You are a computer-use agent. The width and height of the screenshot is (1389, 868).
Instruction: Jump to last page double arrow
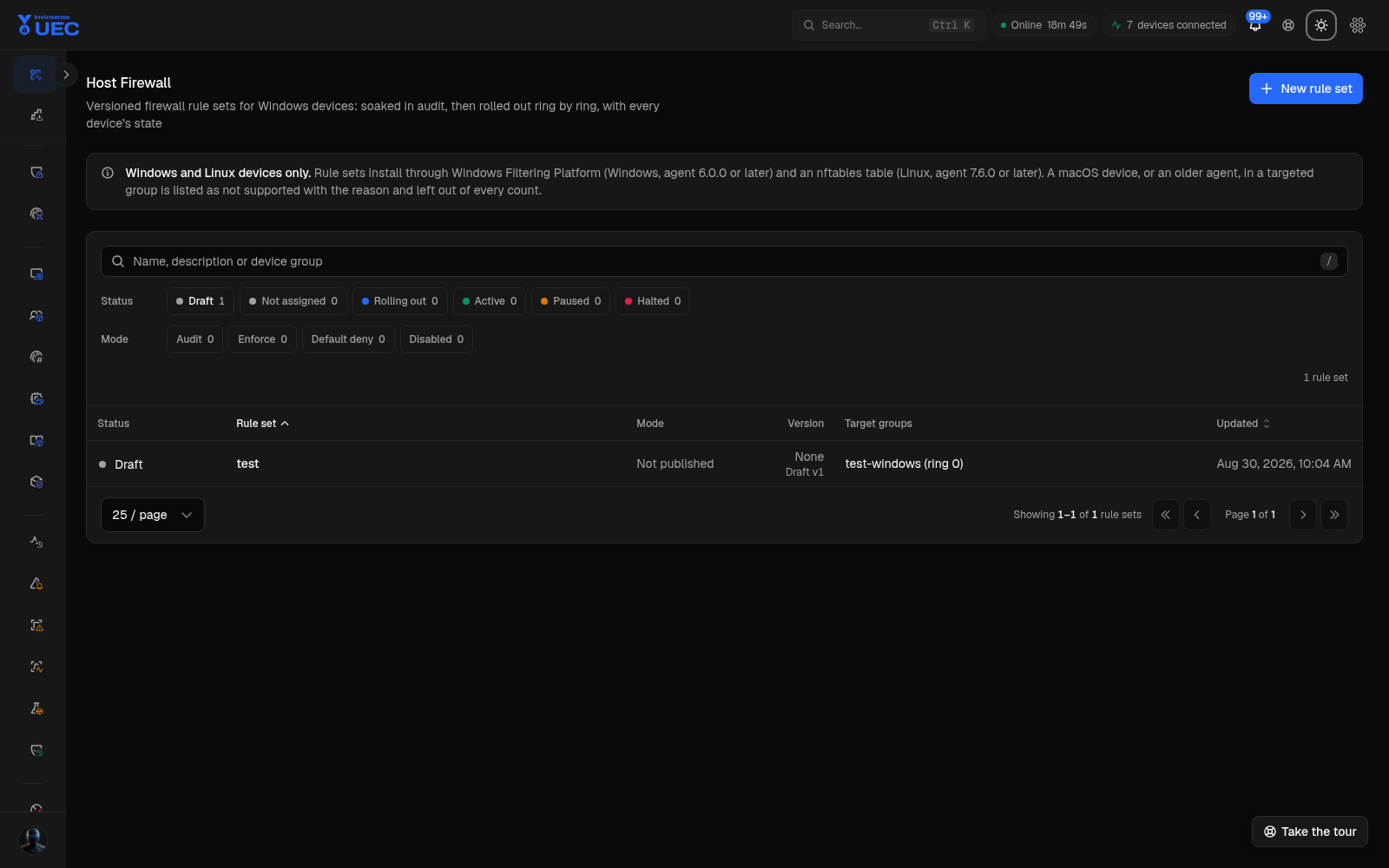(1334, 515)
